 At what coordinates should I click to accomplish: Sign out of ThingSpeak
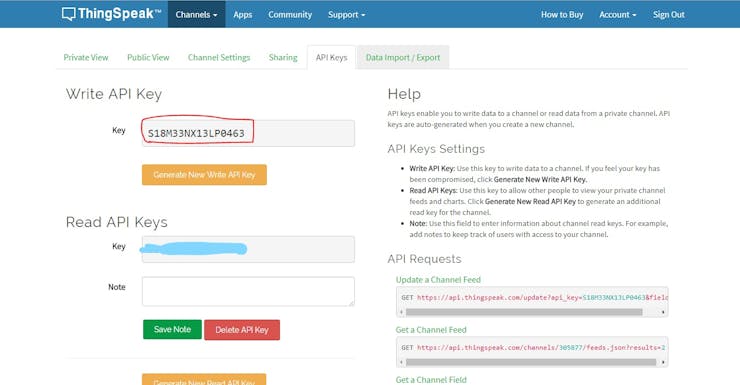(x=668, y=15)
